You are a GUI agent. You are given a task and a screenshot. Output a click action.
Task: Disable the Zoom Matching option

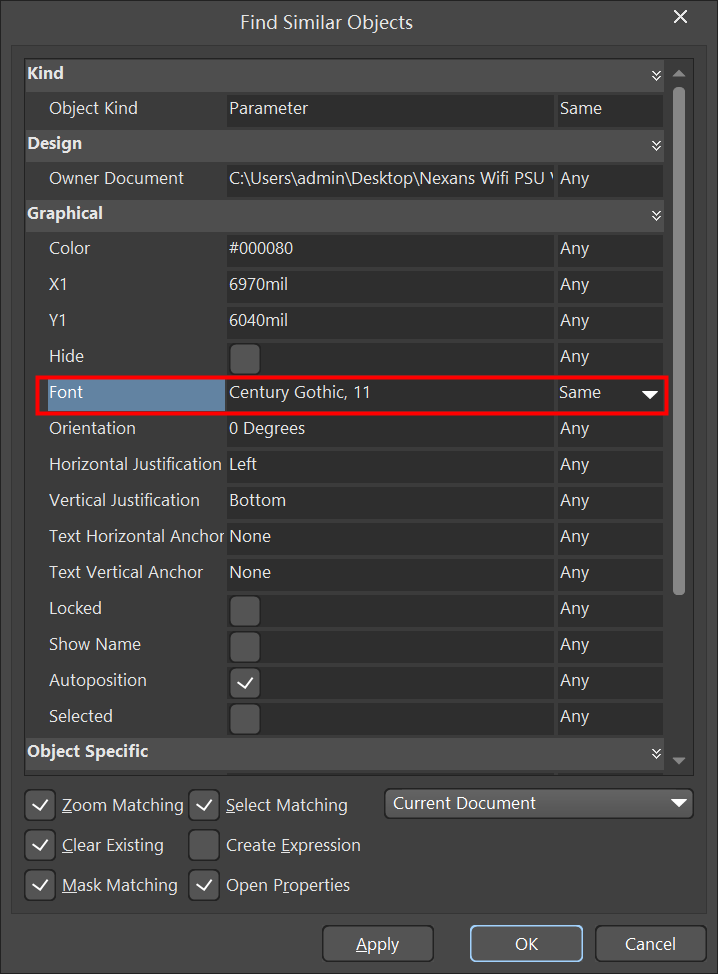coord(40,805)
